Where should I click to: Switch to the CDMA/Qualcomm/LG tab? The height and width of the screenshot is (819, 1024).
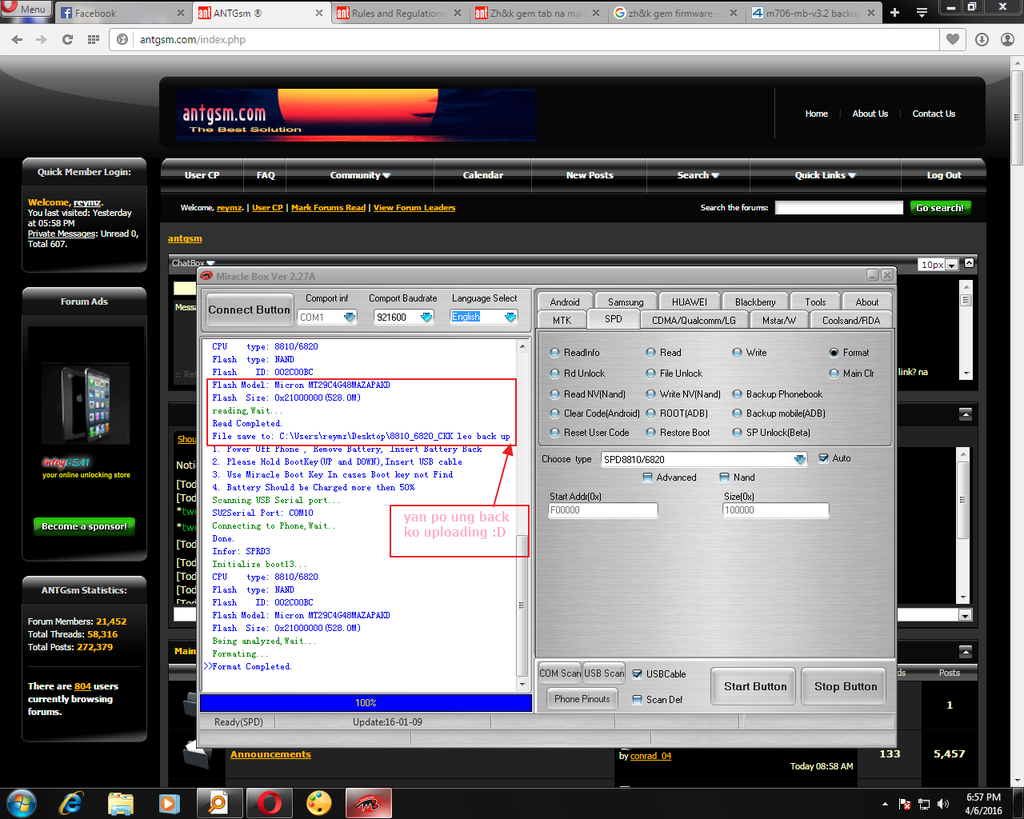[x=694, y=320]
